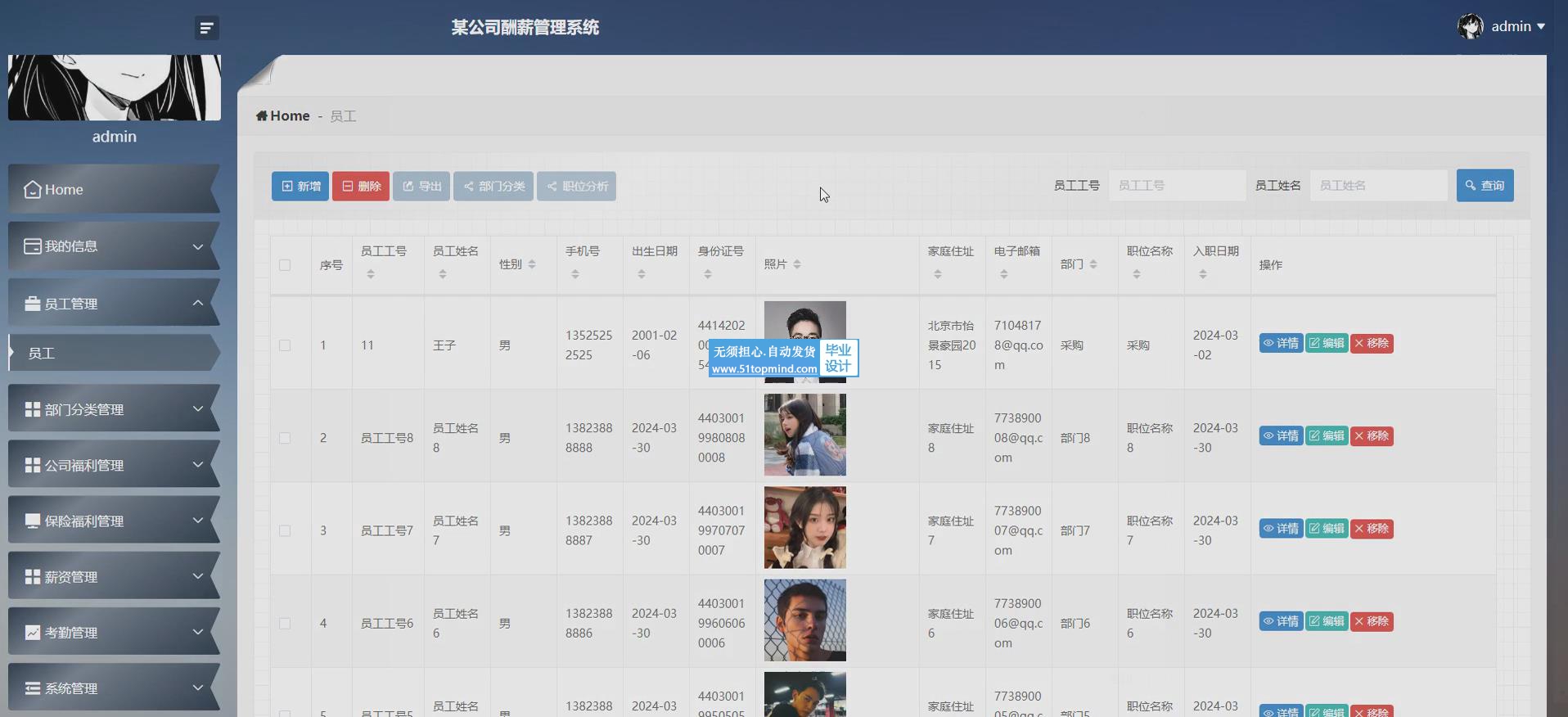Click the 薪资管理 grid icon
The width and height of the screenshot is (1568, 717).
[x=33, y=577]
